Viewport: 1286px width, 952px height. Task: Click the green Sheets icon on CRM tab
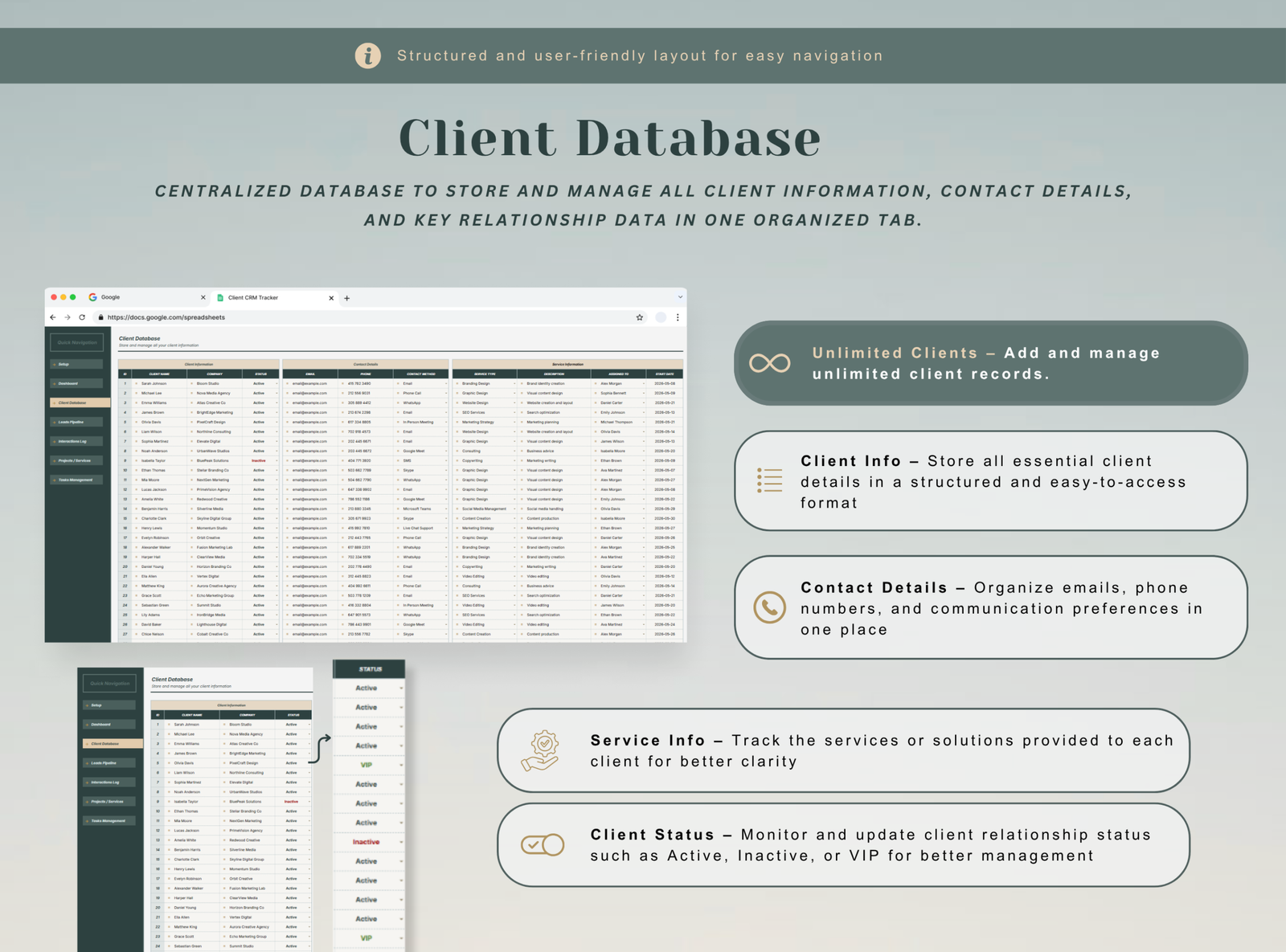tap(220, 298)
